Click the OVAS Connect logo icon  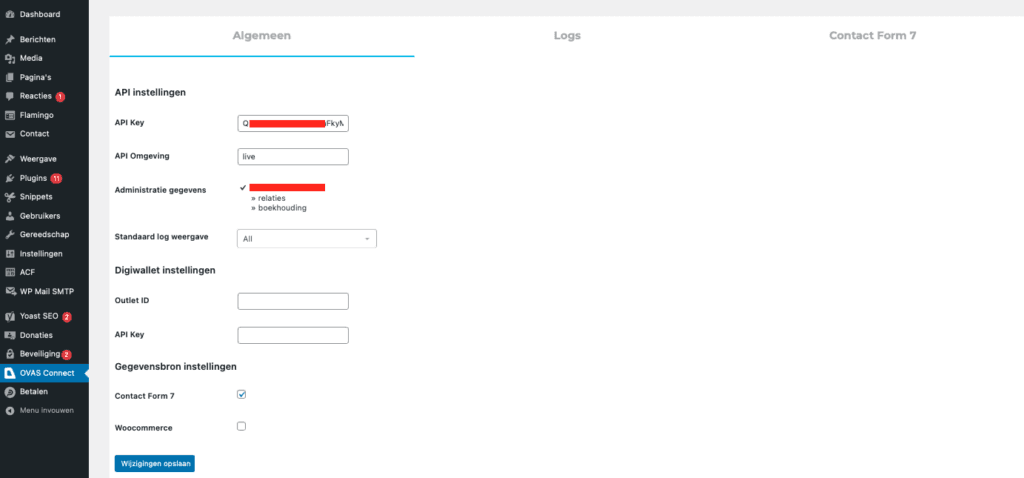(x=10, y=374)
